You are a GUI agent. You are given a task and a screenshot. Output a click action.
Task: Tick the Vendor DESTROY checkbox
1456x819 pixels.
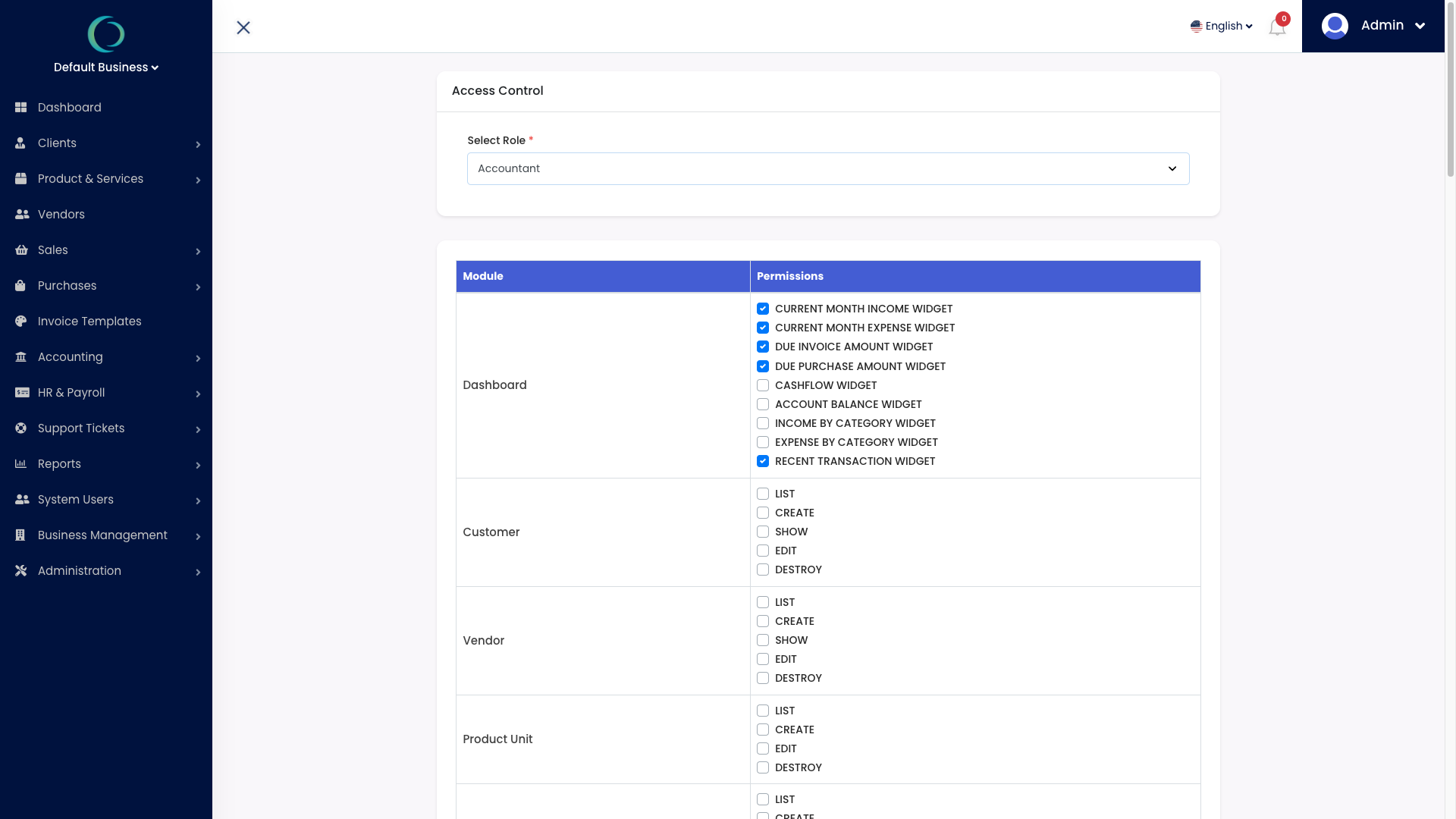763,678
